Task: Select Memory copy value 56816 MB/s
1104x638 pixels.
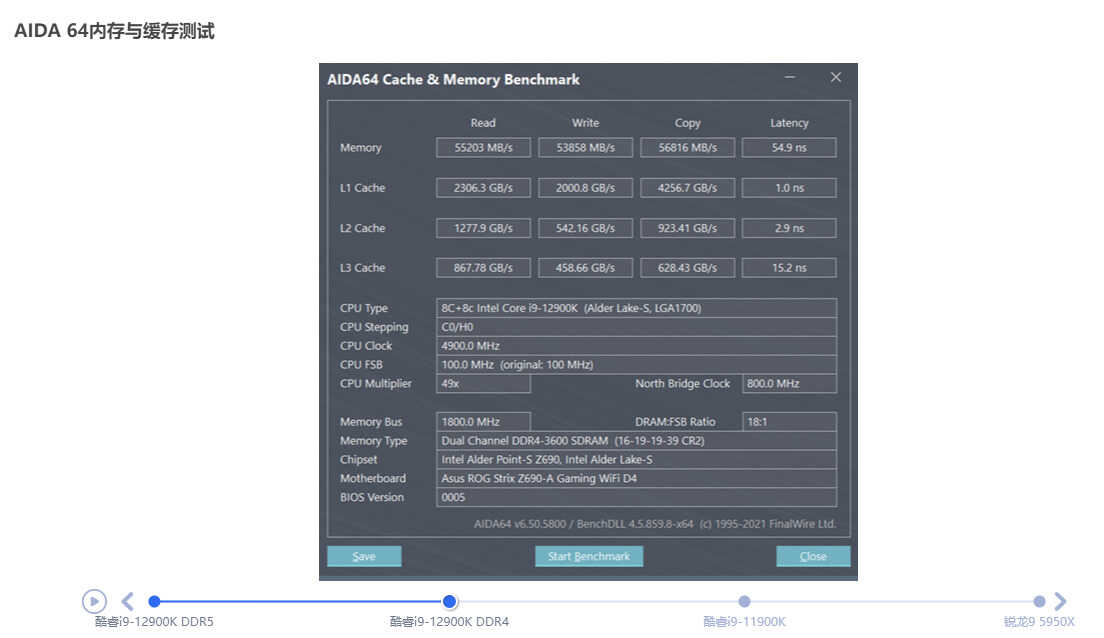Action: tap(687, 147)
